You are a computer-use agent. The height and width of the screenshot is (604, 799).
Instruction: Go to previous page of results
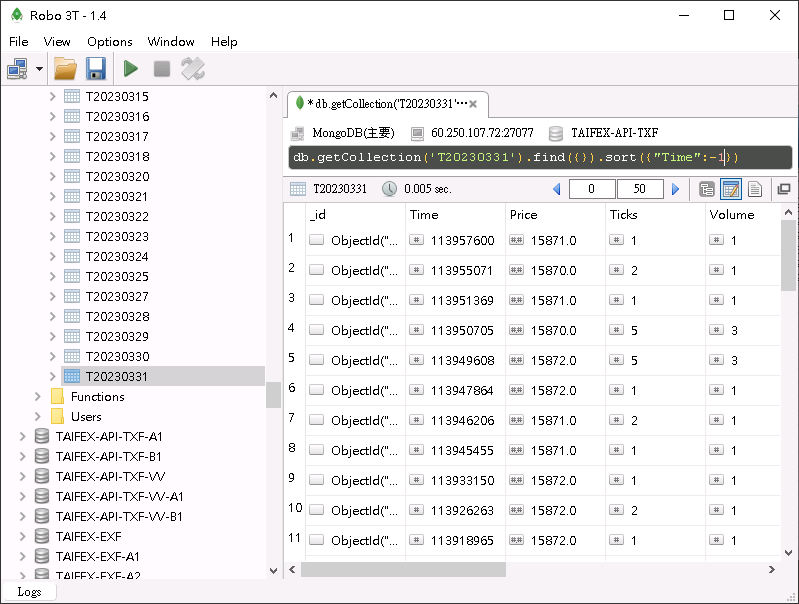coord(556,189)
